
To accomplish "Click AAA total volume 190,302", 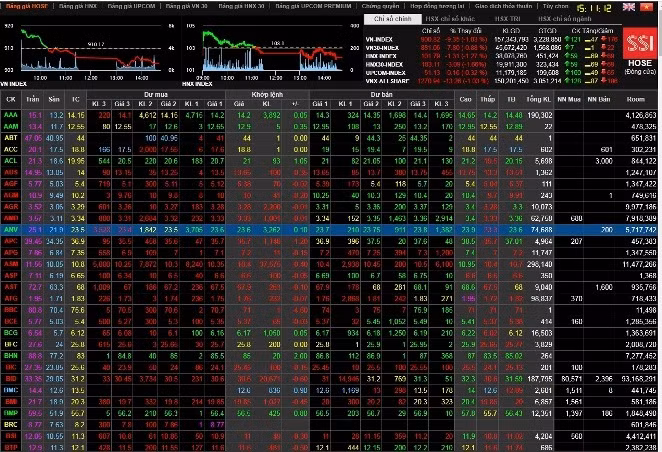I will click(x=540, y=115).
